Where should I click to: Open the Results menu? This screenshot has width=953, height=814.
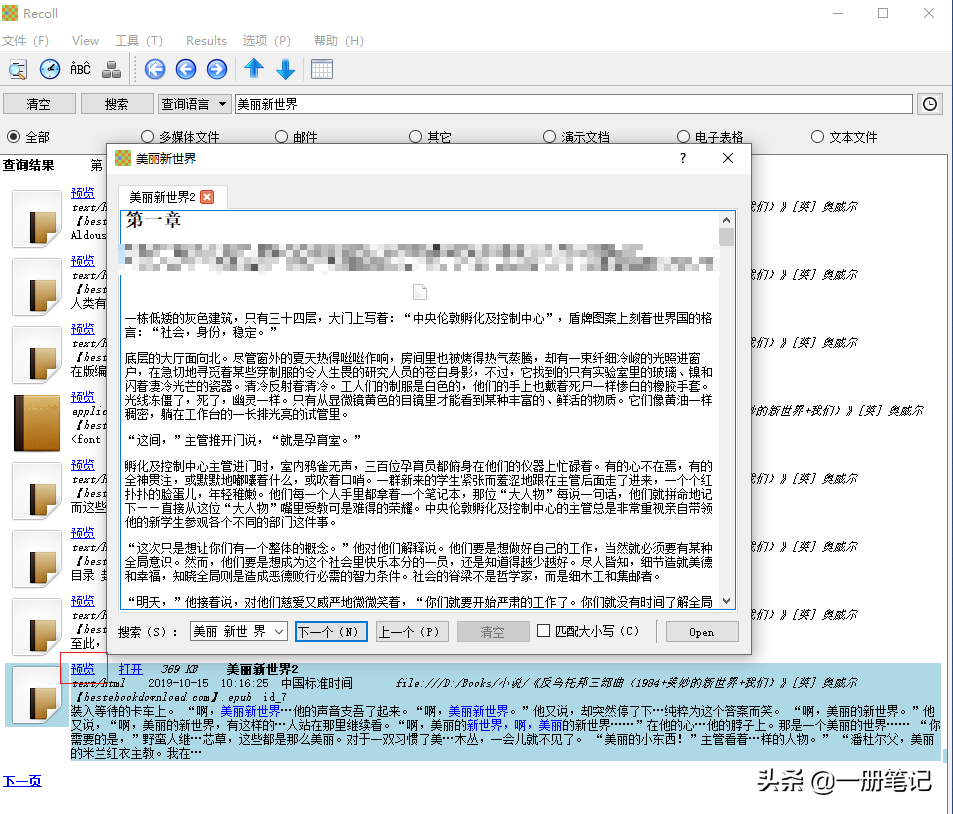pos(206,41)
